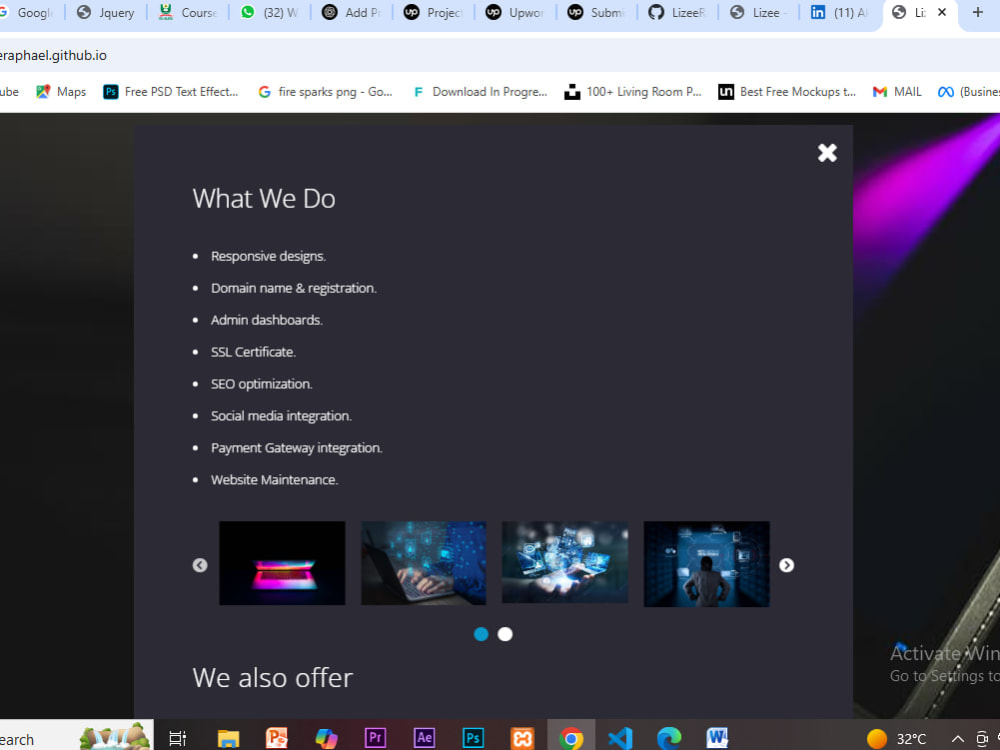Click the carousel previous arrow
The height and width of the screenshot is (750, 1000).
pyautogui.click(x=200, y=565)
